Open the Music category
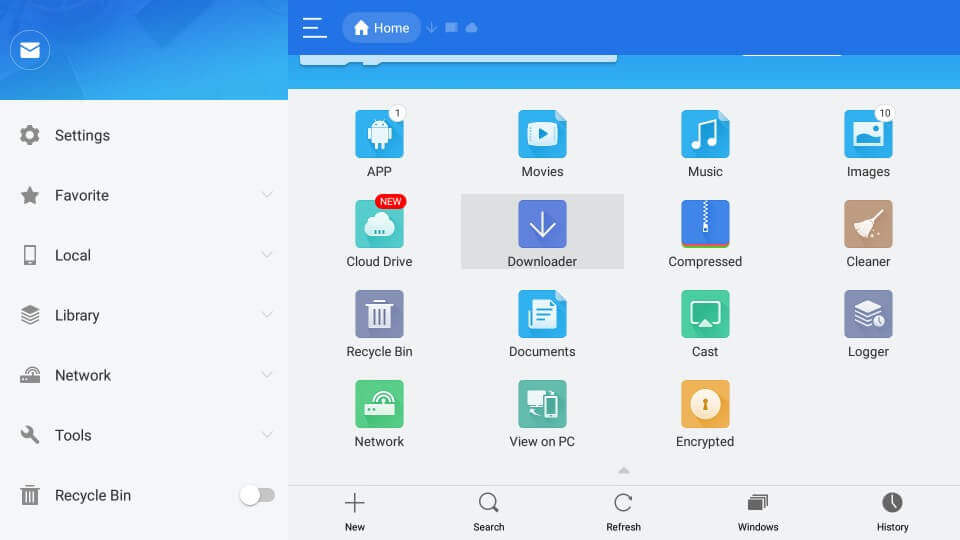This screenshot has width=960, height=540. (705, 134)
